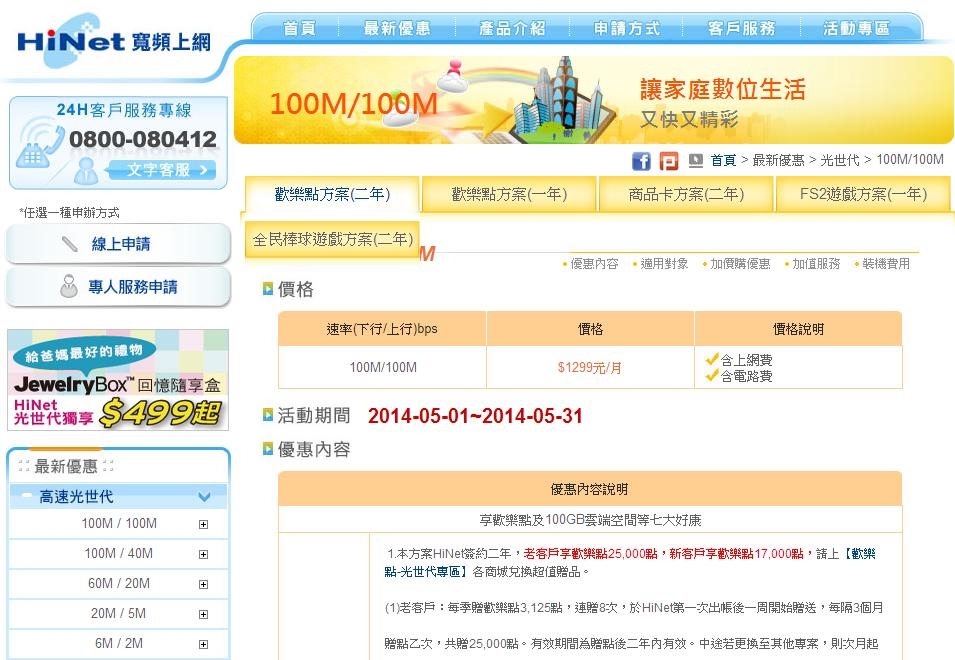The image size is (955, 660).
Task: Click the 優惠內容說明 table header
Action: [590, 489]
